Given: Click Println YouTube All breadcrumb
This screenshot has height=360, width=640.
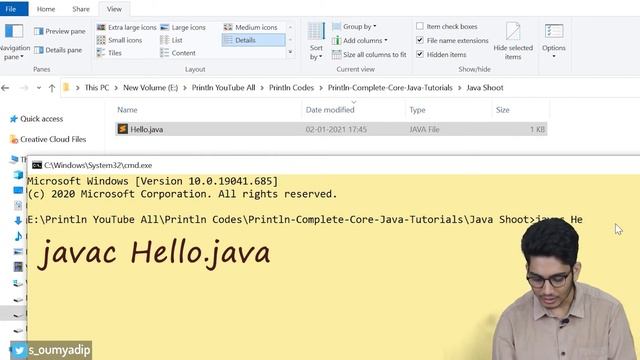Looking at the screenshot, I should coord(223,88).
